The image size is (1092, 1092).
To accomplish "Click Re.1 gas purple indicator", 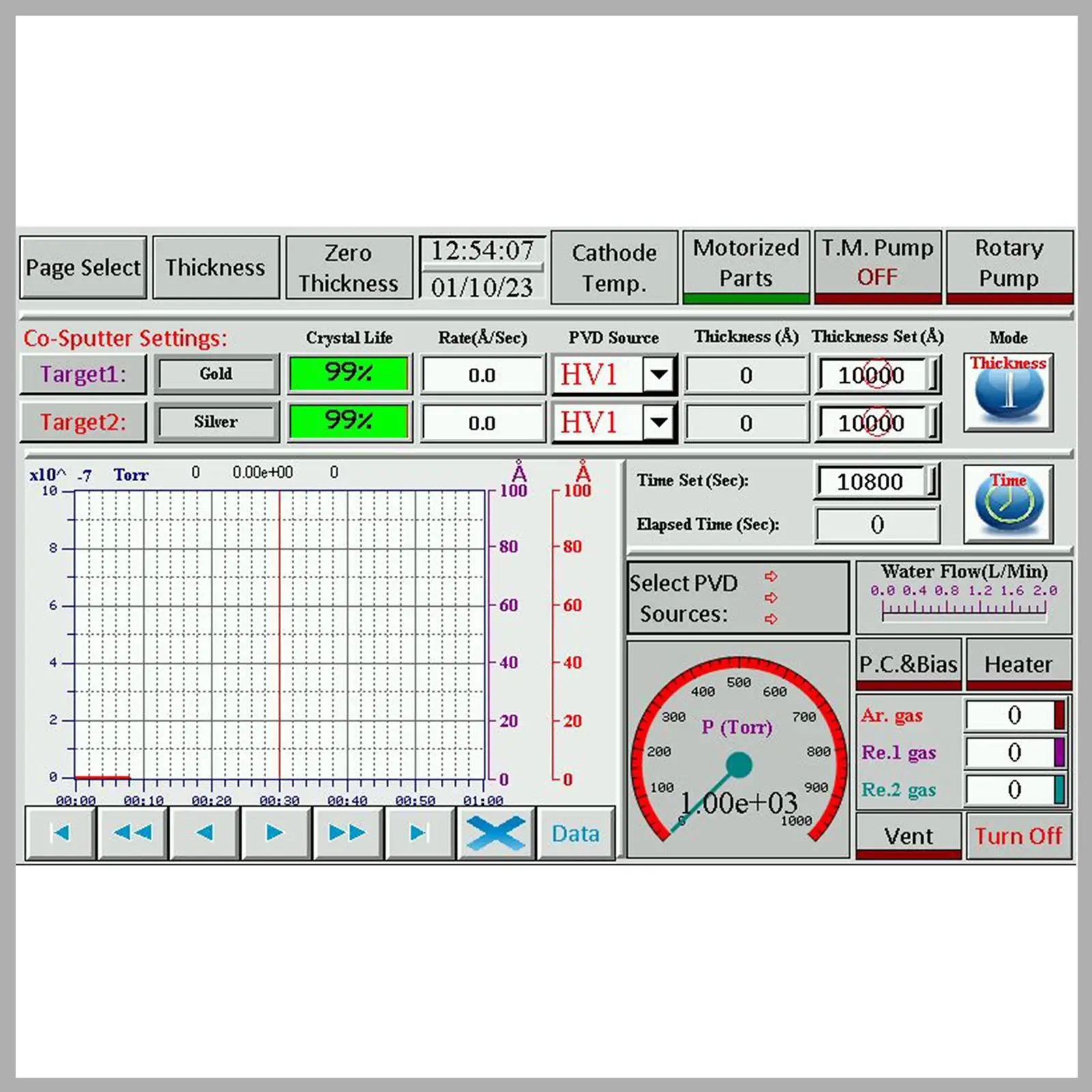I will coord(1059,752).
